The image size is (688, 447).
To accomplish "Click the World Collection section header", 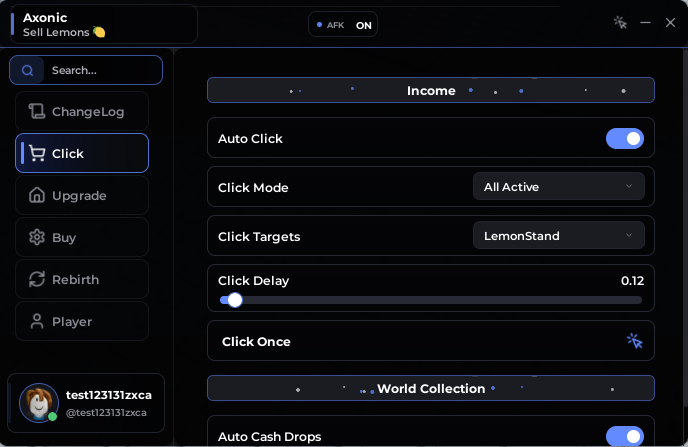I will [x=431, y=388].
